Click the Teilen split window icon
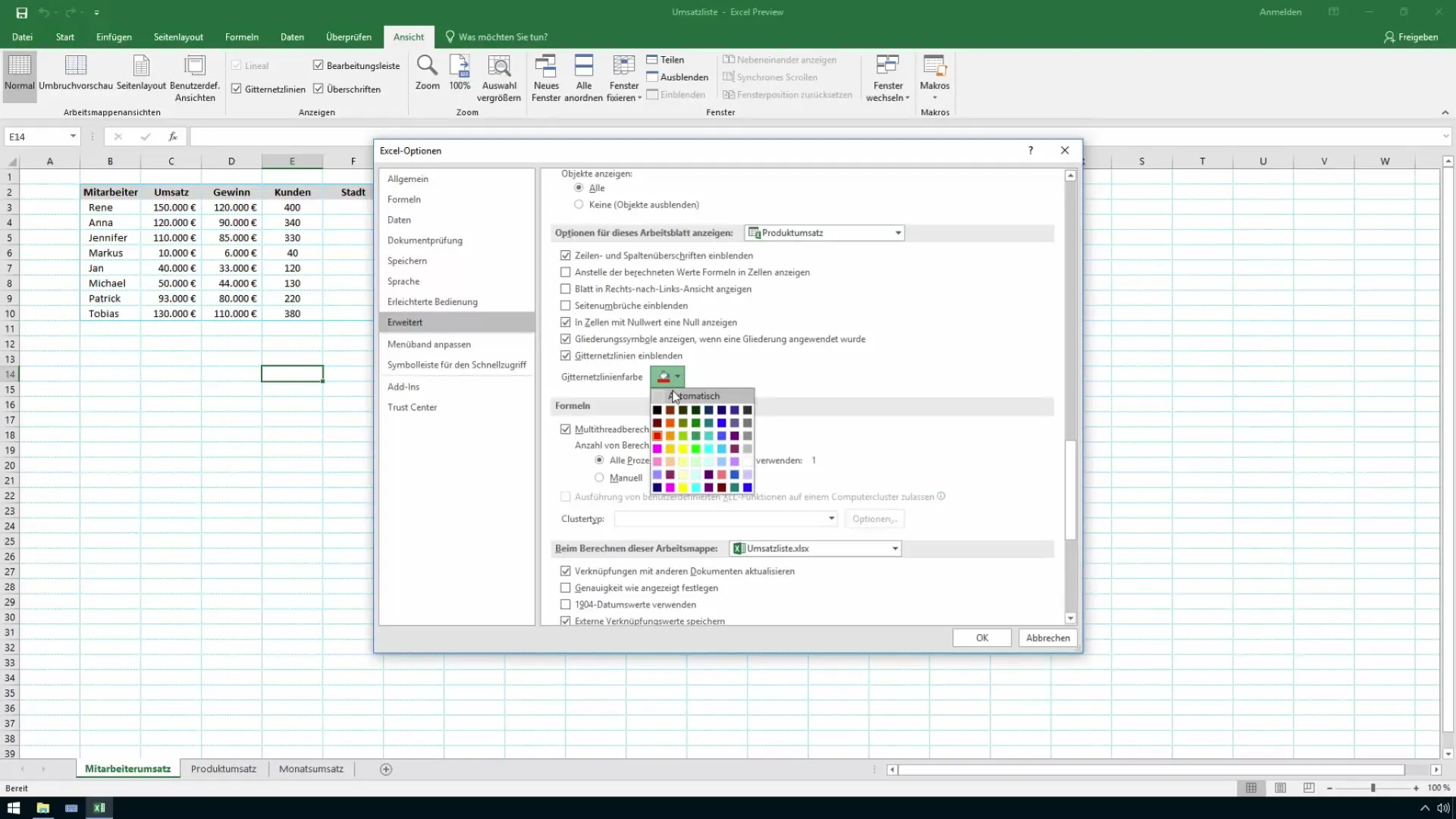Image resolution: width=1456 pixels, height=819 pixels. [x=652, y=60]
